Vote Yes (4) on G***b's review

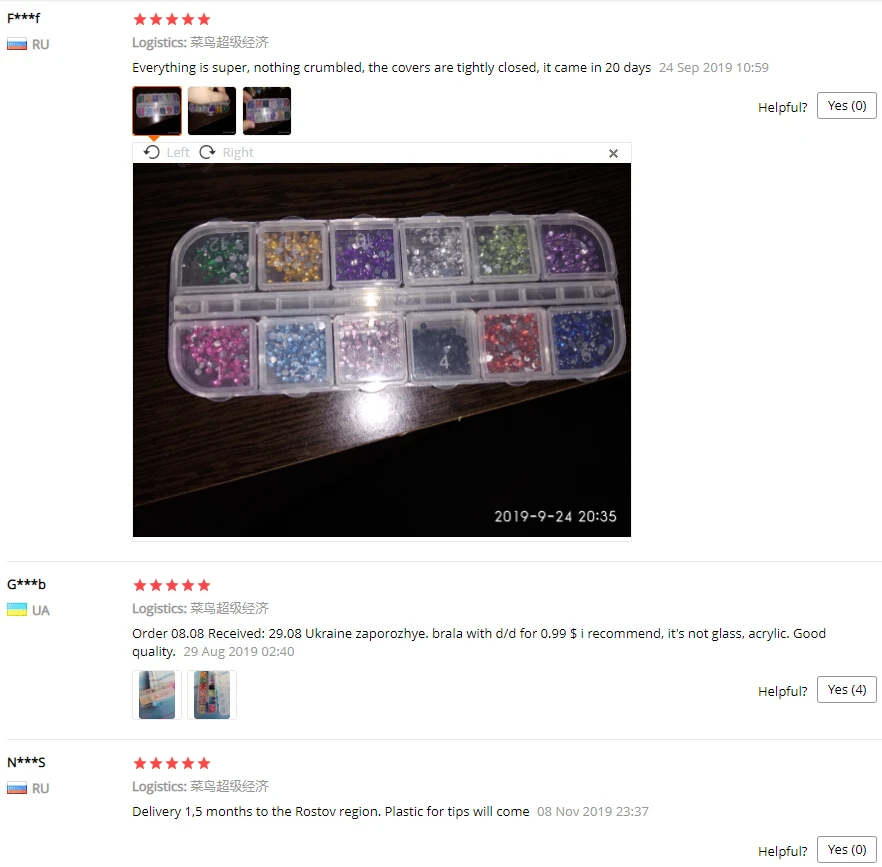tap(847, 689)
